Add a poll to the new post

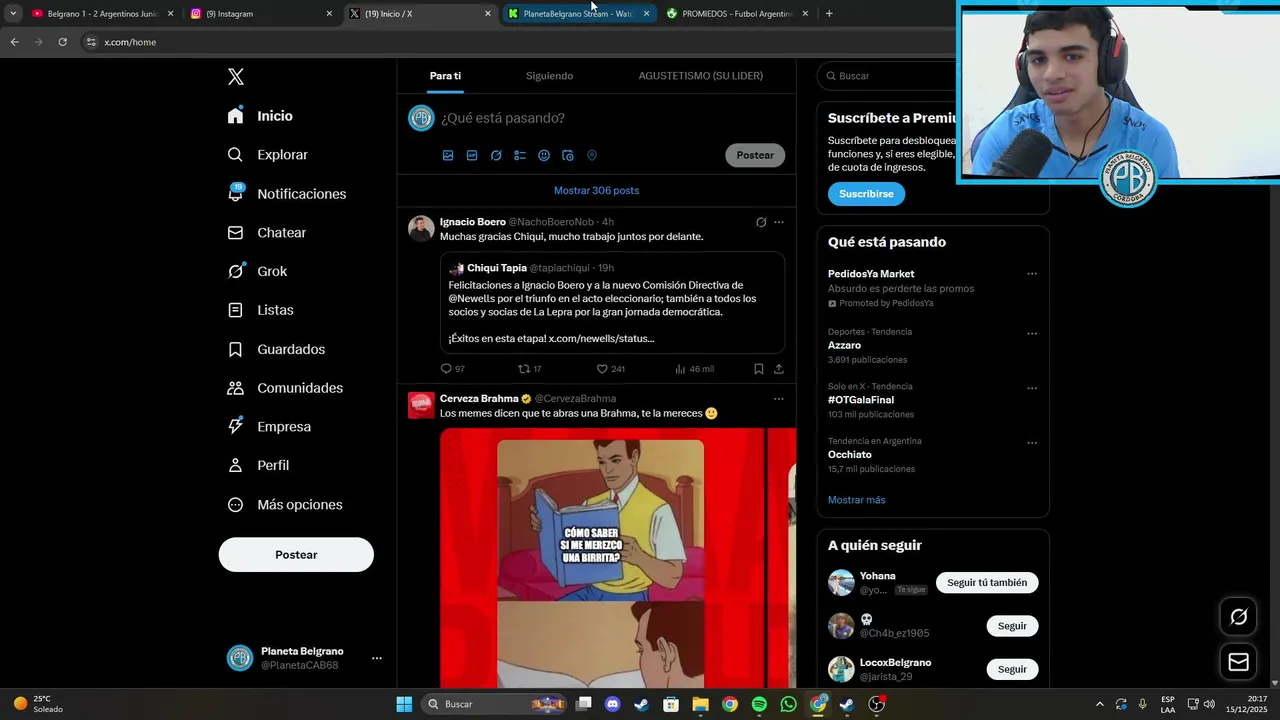(520, 155)
